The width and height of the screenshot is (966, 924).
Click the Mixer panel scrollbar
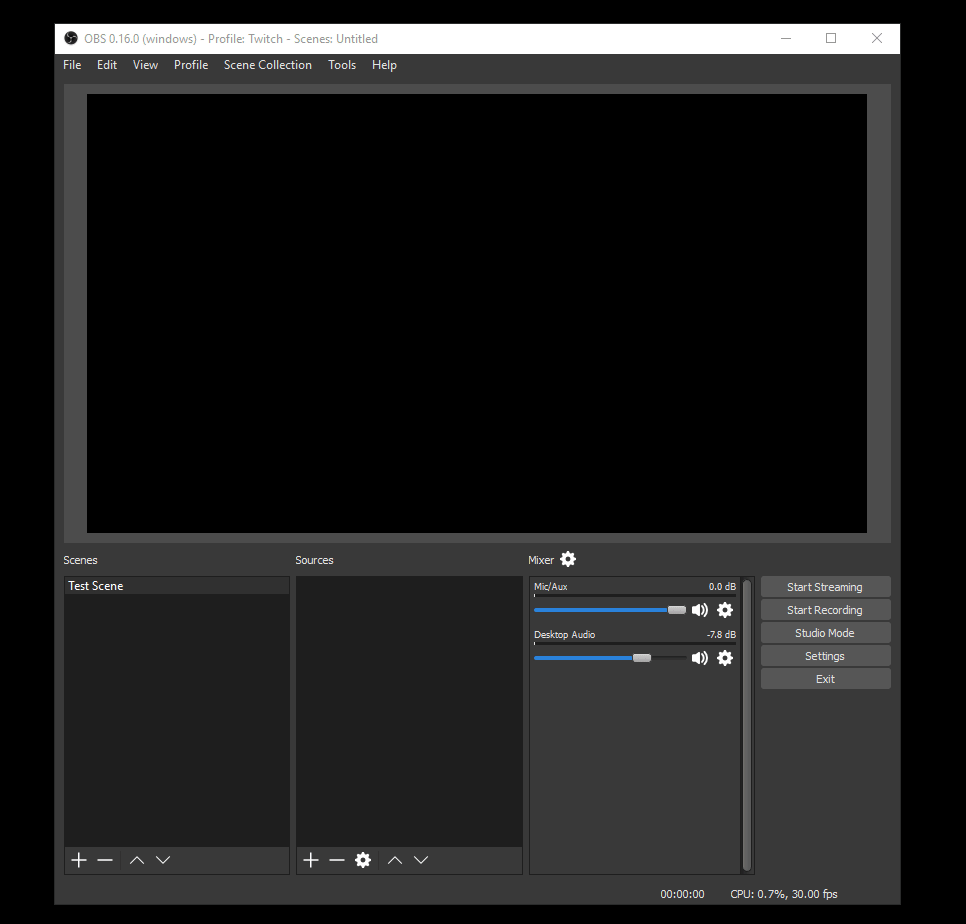pyautogui.click(x=747, y=725)
